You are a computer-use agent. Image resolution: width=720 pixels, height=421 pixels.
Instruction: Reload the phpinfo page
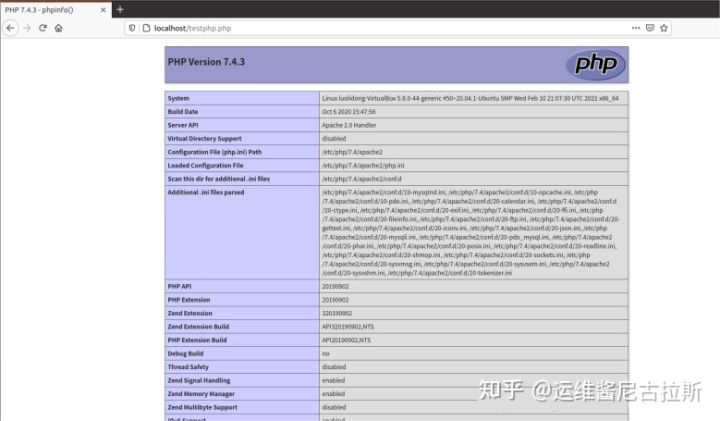[43, 28]
